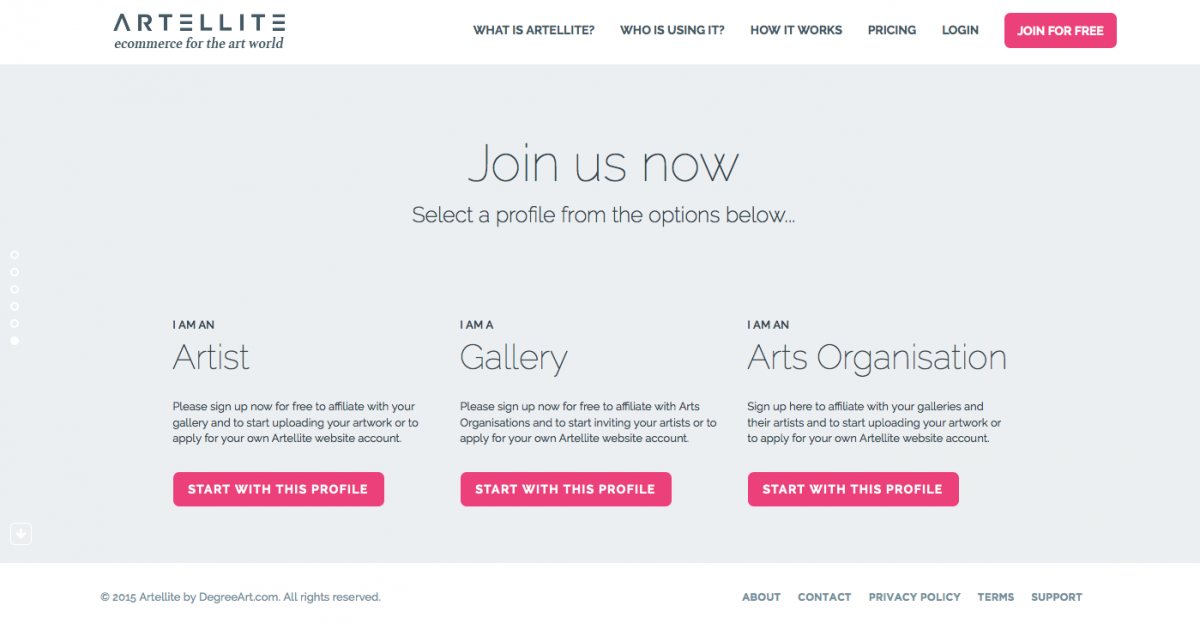Jump to the fifth section dot
1200x624 pixels.
(x=14, y=324)
